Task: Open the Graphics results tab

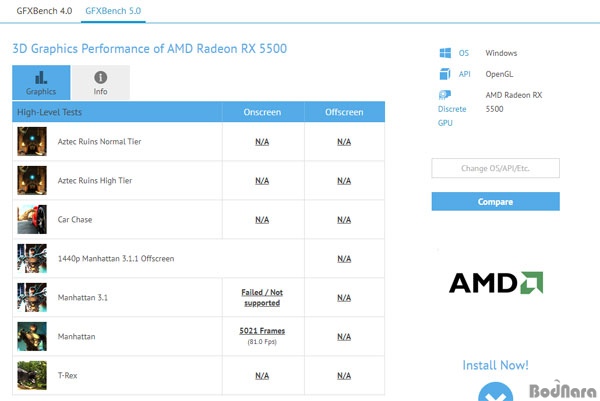Action: [41, 82]
